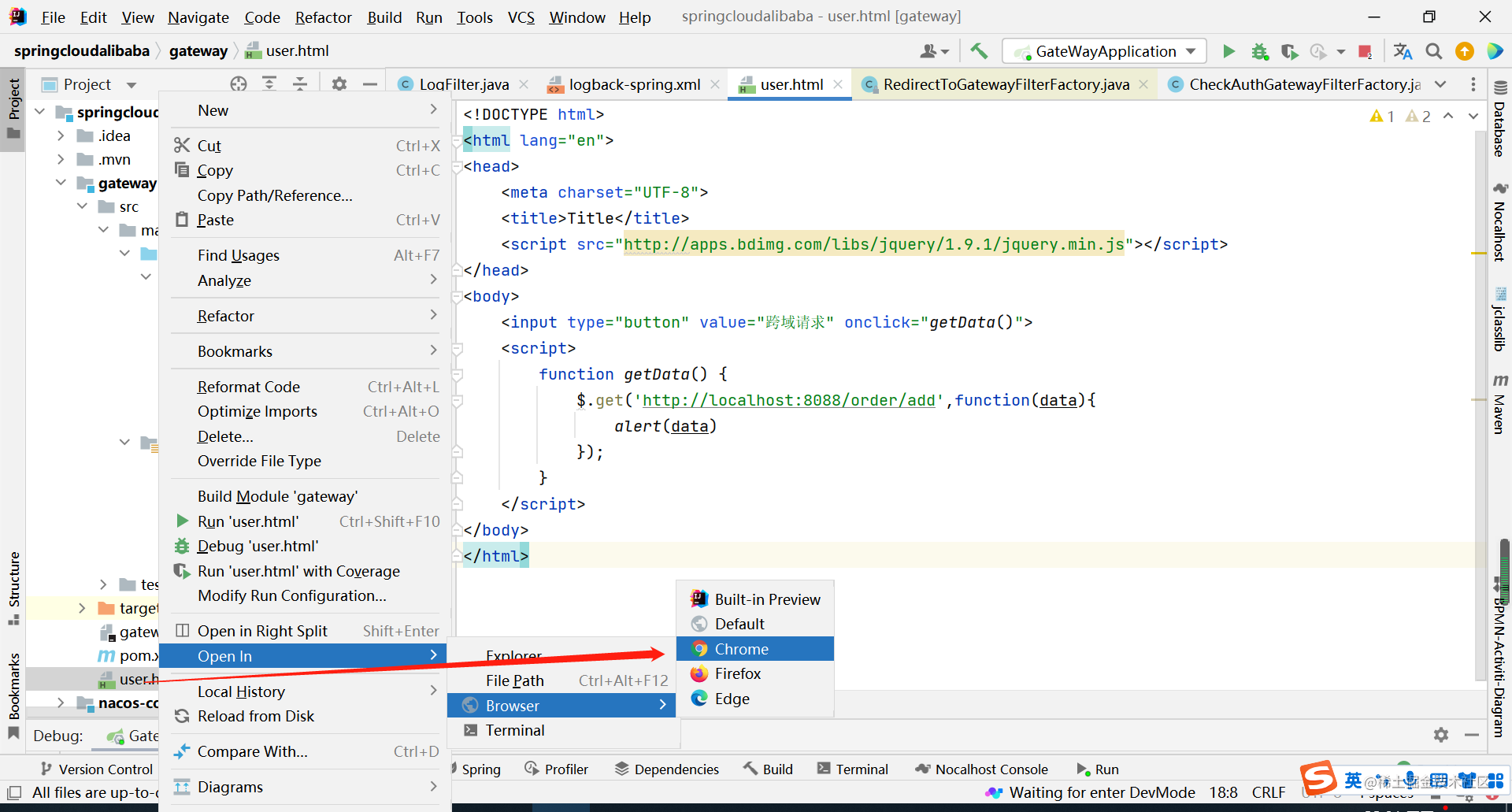The image size is (1512, 812).
Task: Close the user.html editor tab
Action: click(838, 84)
